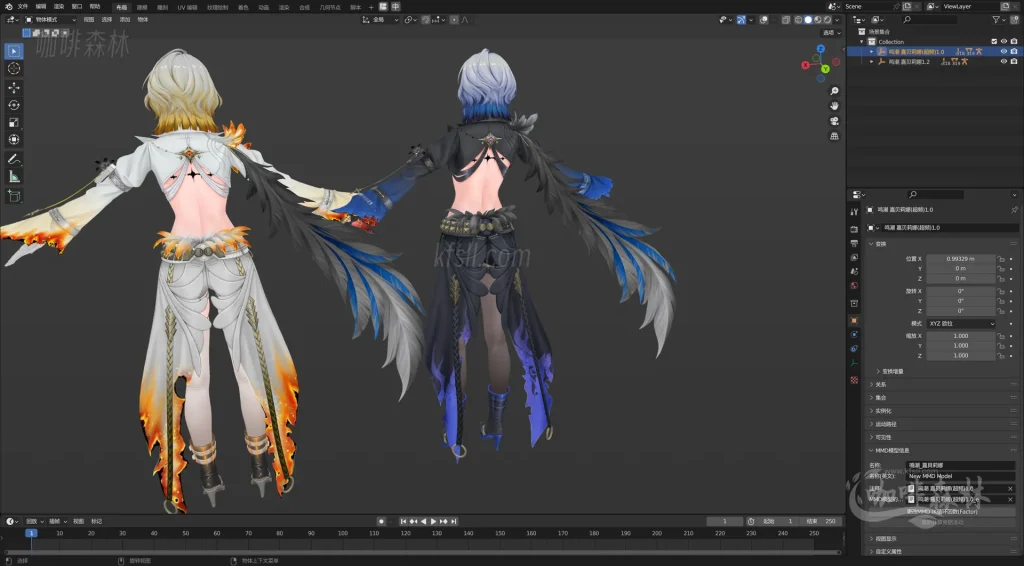Open the Help menu
The height and width of the screenshot is (566, 1024).
pos(95,7)
